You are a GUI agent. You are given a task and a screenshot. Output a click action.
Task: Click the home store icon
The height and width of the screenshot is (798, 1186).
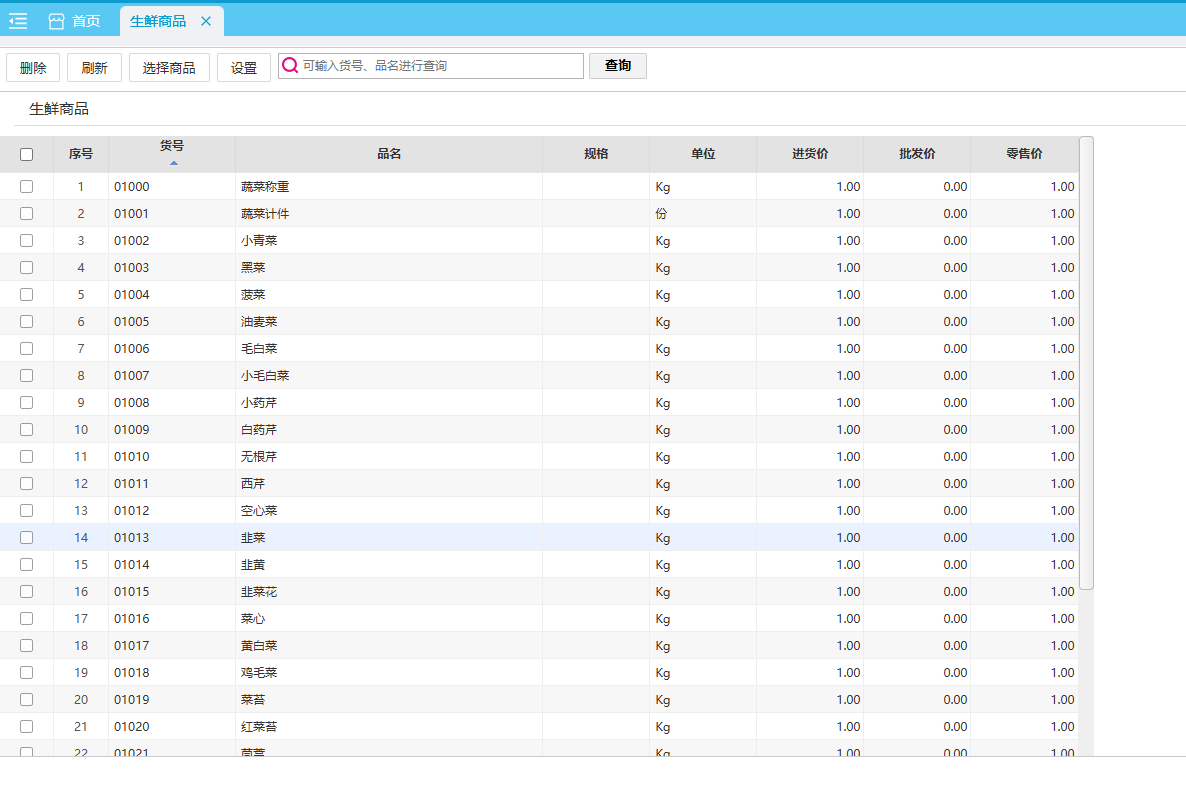[56, 21]
